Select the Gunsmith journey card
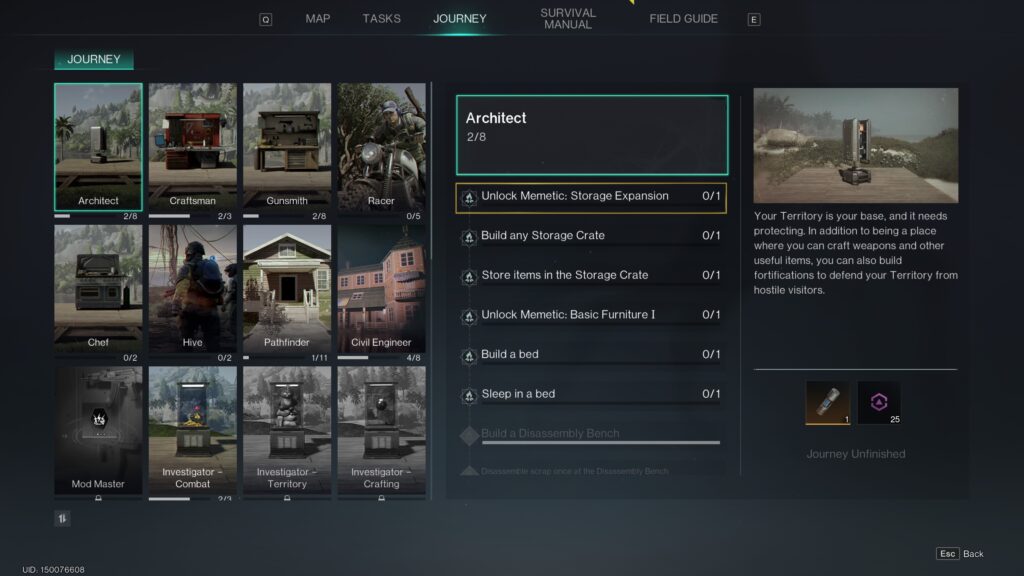This screenshot has width=1024, height=576. click(x=287, y=147)
